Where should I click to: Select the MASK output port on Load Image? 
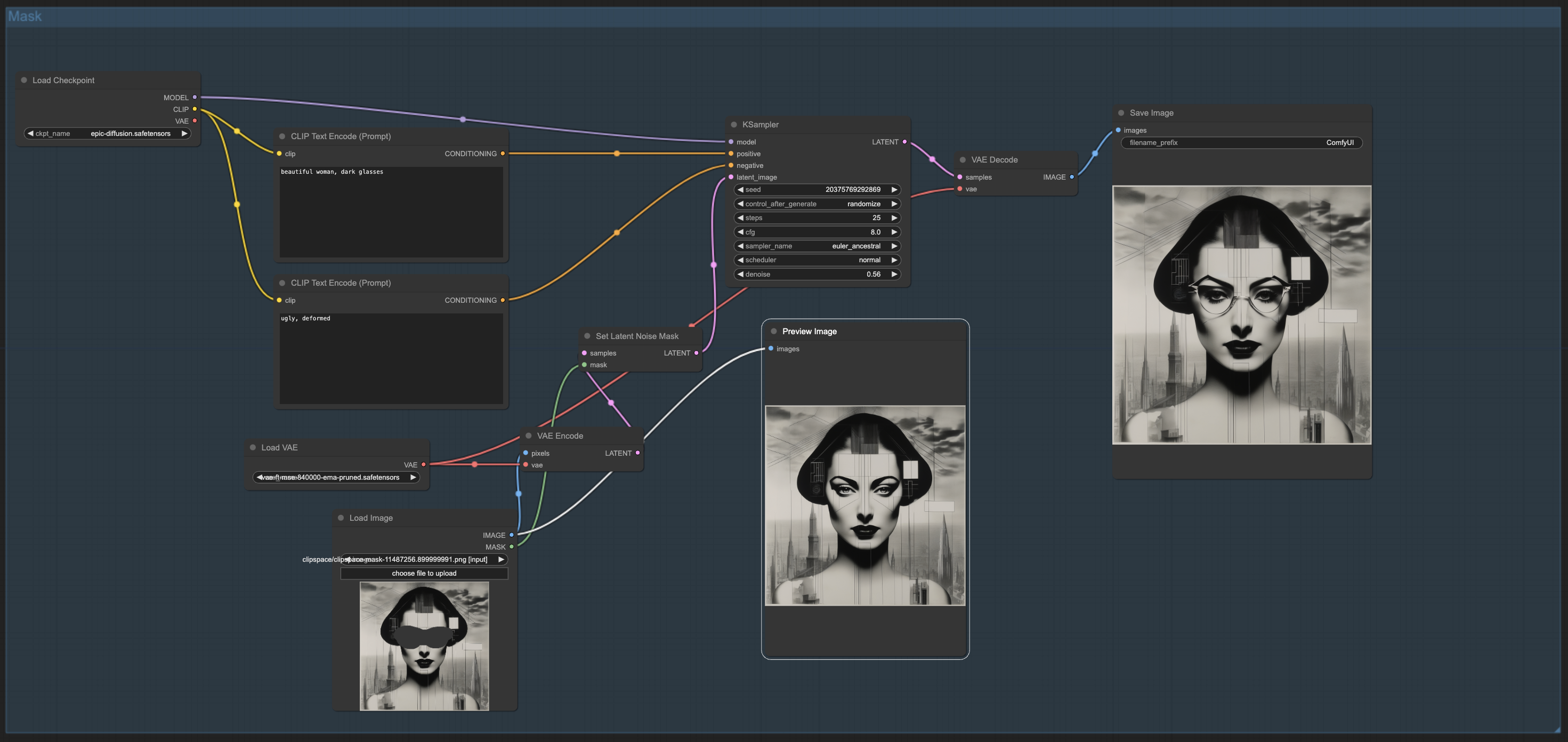click(x=511, y=546)
